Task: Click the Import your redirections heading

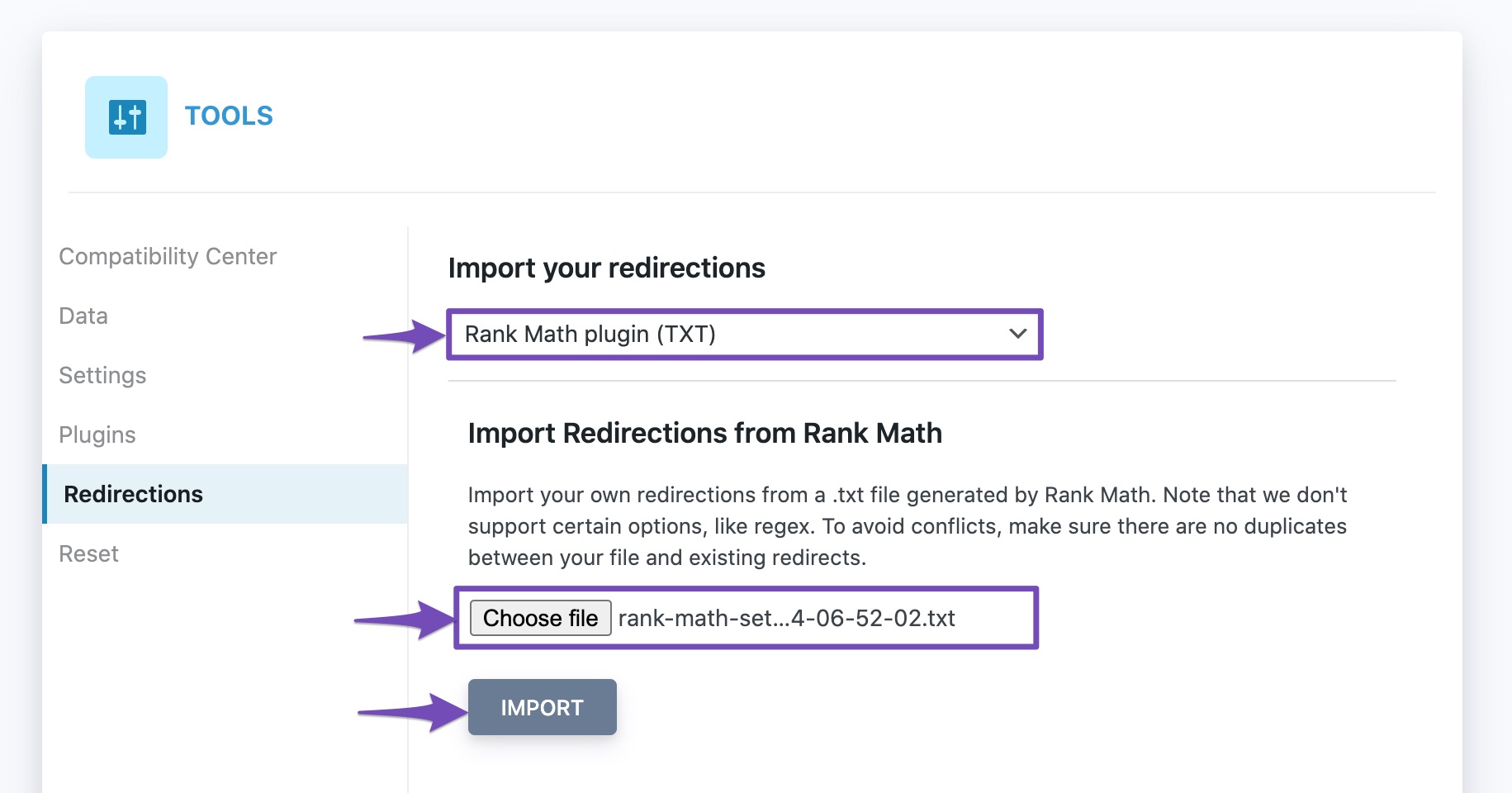Action: tap(606, 268)
